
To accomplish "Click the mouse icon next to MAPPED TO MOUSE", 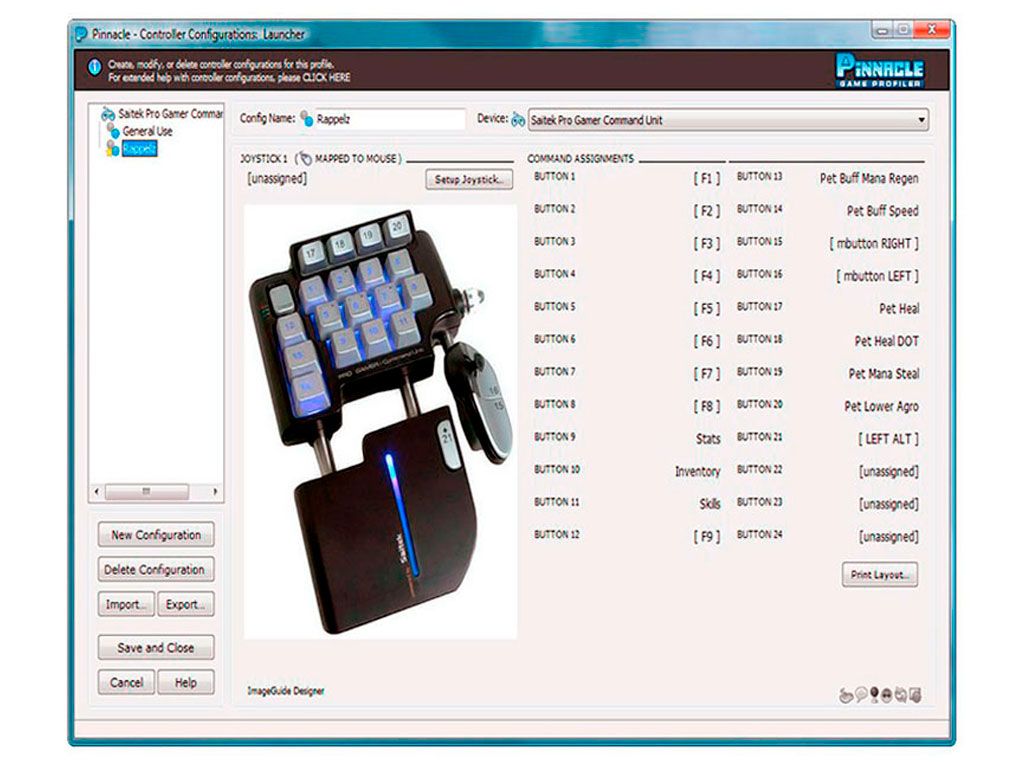I will click(x=304, y=159).
